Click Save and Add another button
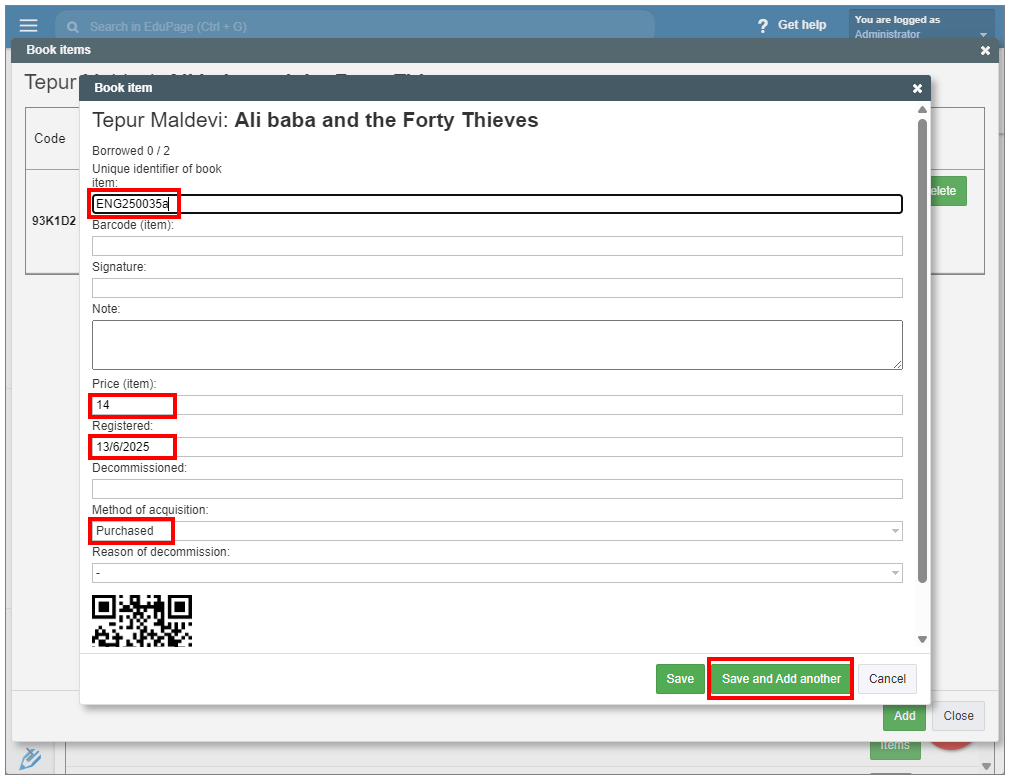The height and width of the screenshot is (780, 1010). (781, 679)
